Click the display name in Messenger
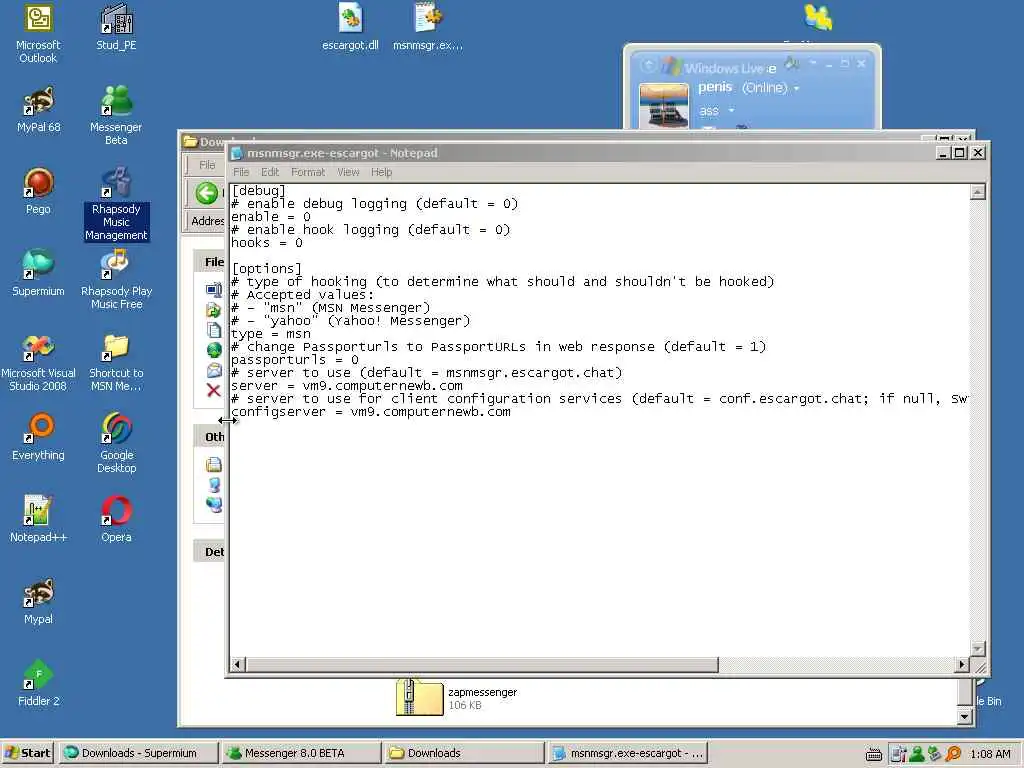 coord(715,87)
